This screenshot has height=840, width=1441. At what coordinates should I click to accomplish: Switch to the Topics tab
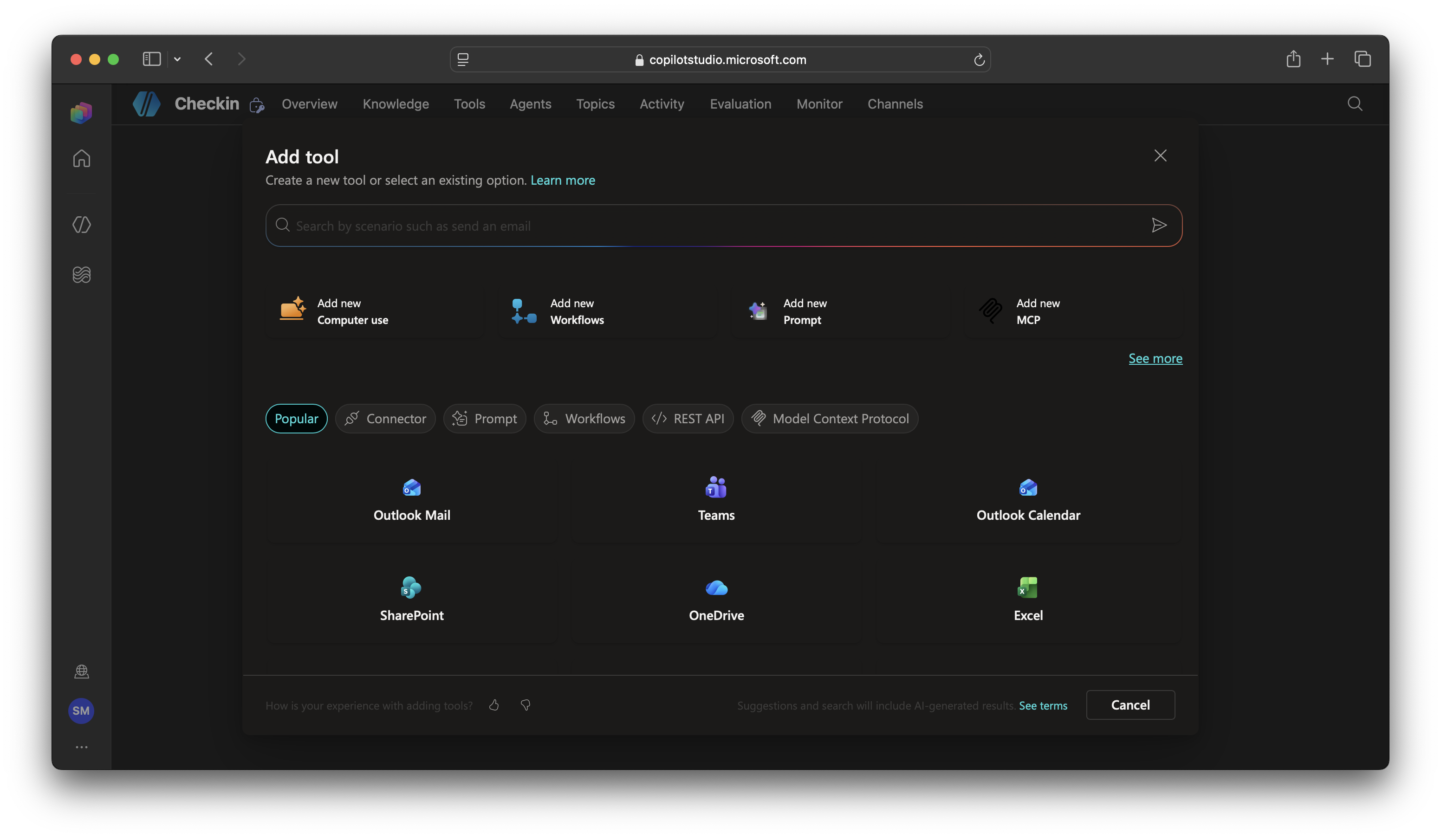pos(595,104)
